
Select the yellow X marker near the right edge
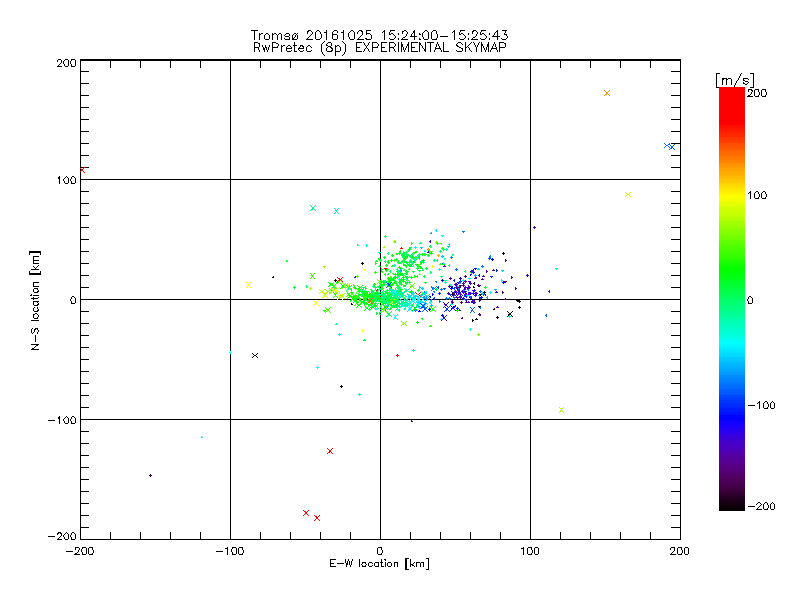(x=628, y=194)
